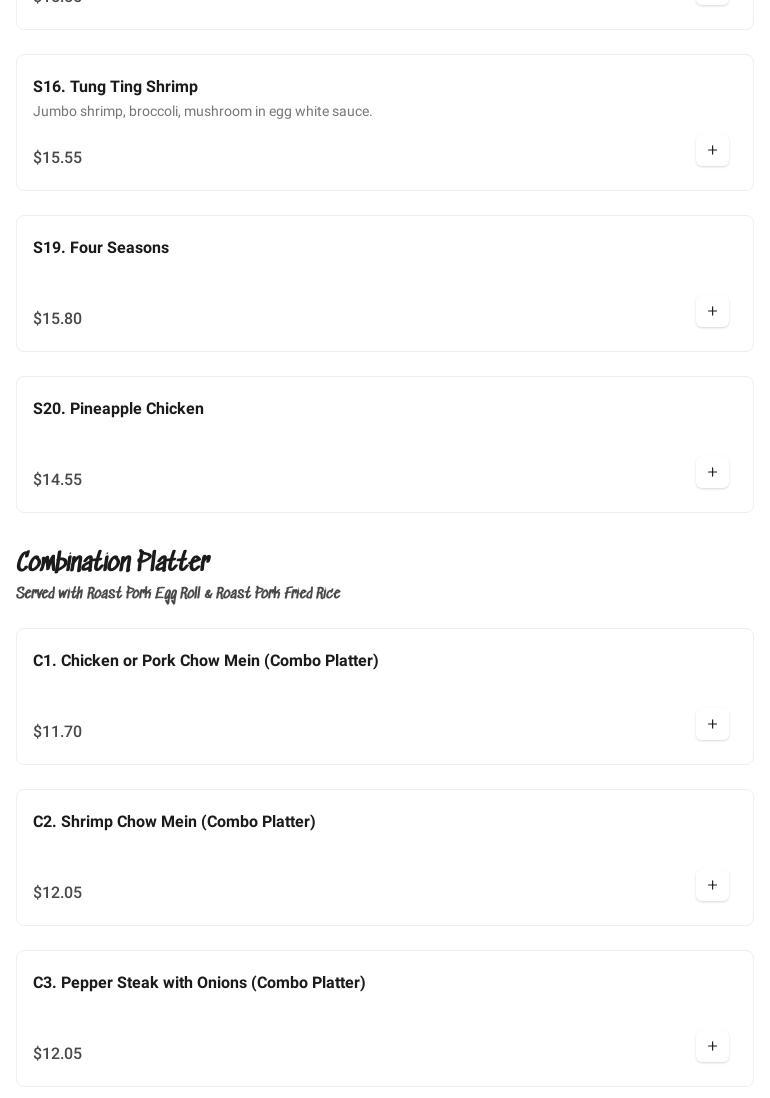Click the Served with Roast Pork Egg Roll subtitle
This screenshot has width=770, height=1098.
coord(178,594)
